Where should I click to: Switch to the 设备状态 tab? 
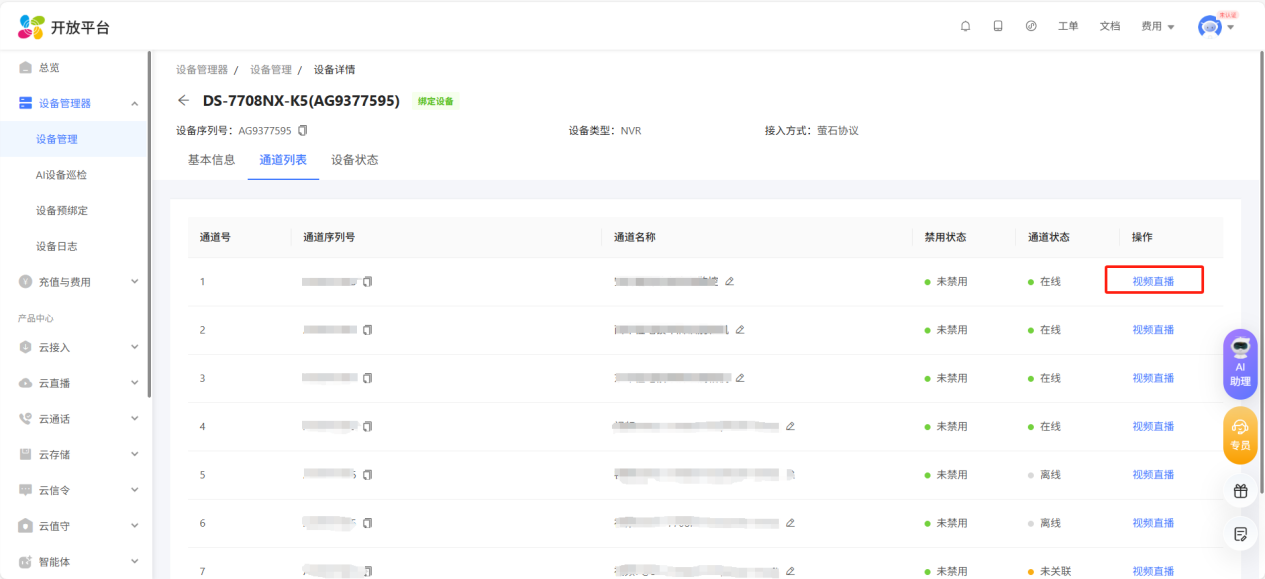click(354, 160)
